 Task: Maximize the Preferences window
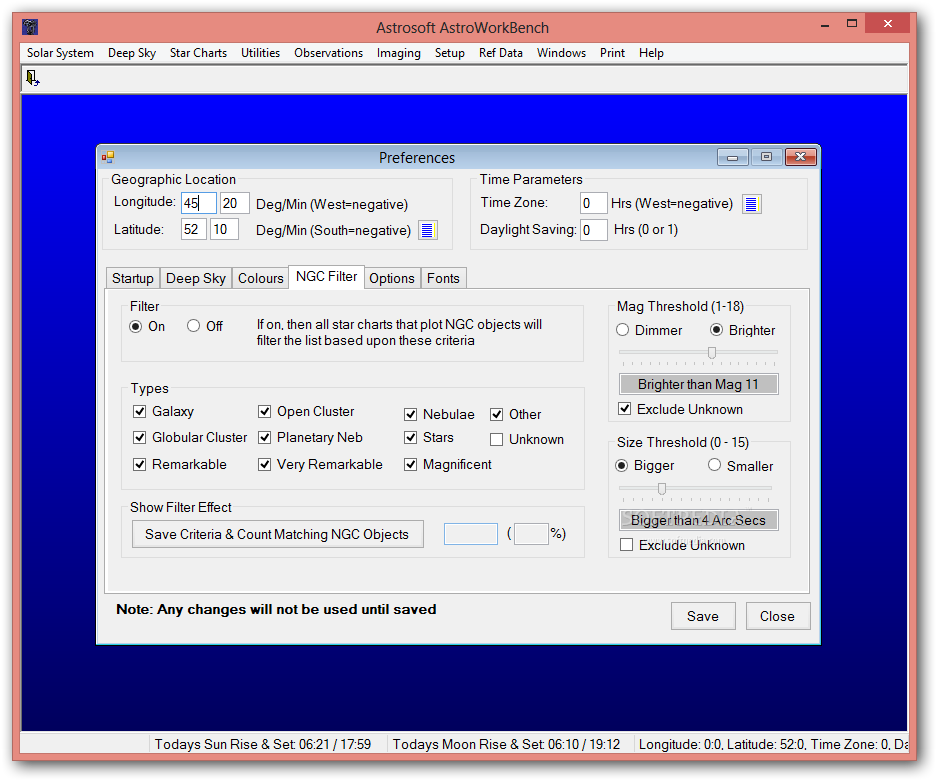point(766,157)
